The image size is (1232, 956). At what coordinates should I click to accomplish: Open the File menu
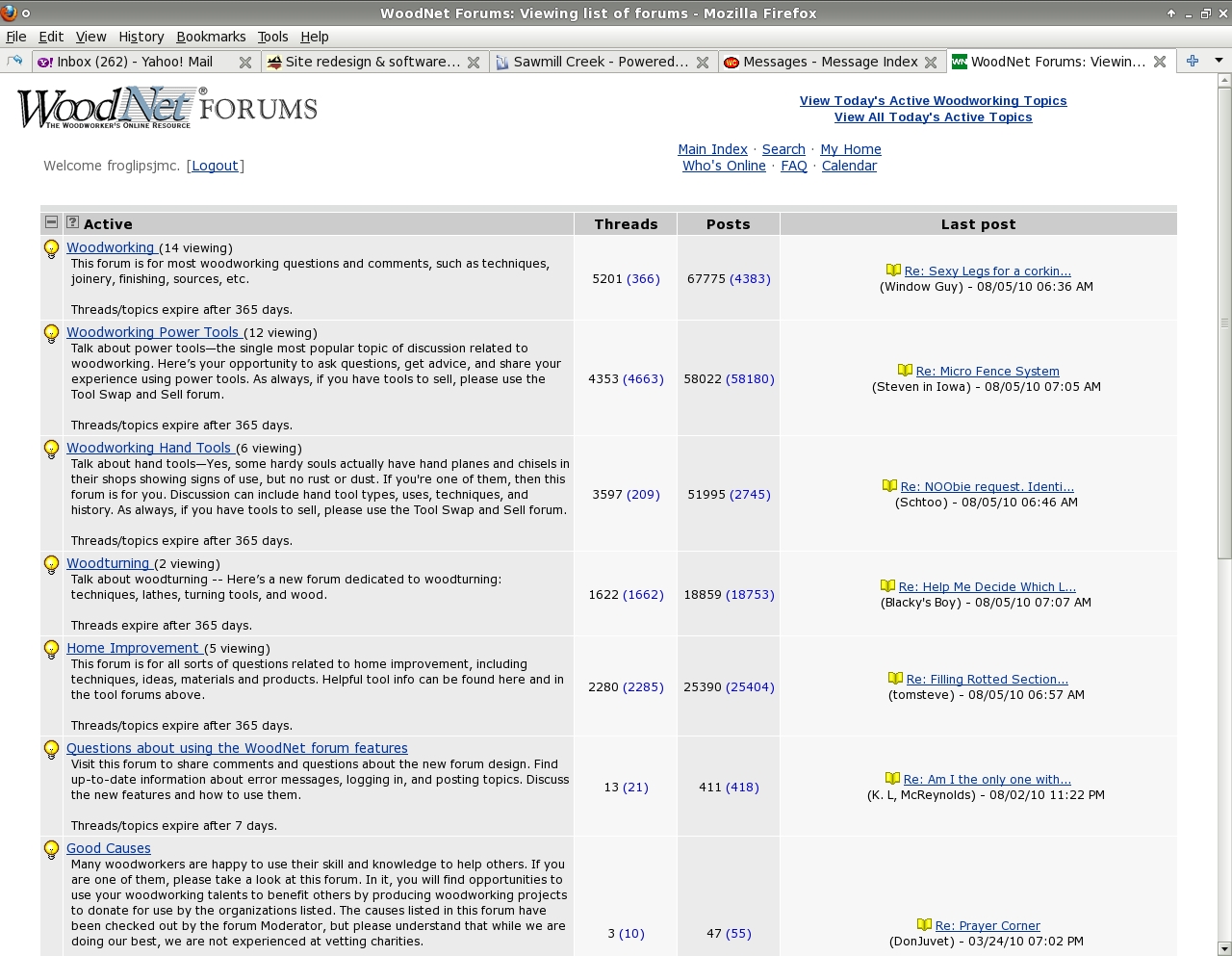(x=16, y=37)
